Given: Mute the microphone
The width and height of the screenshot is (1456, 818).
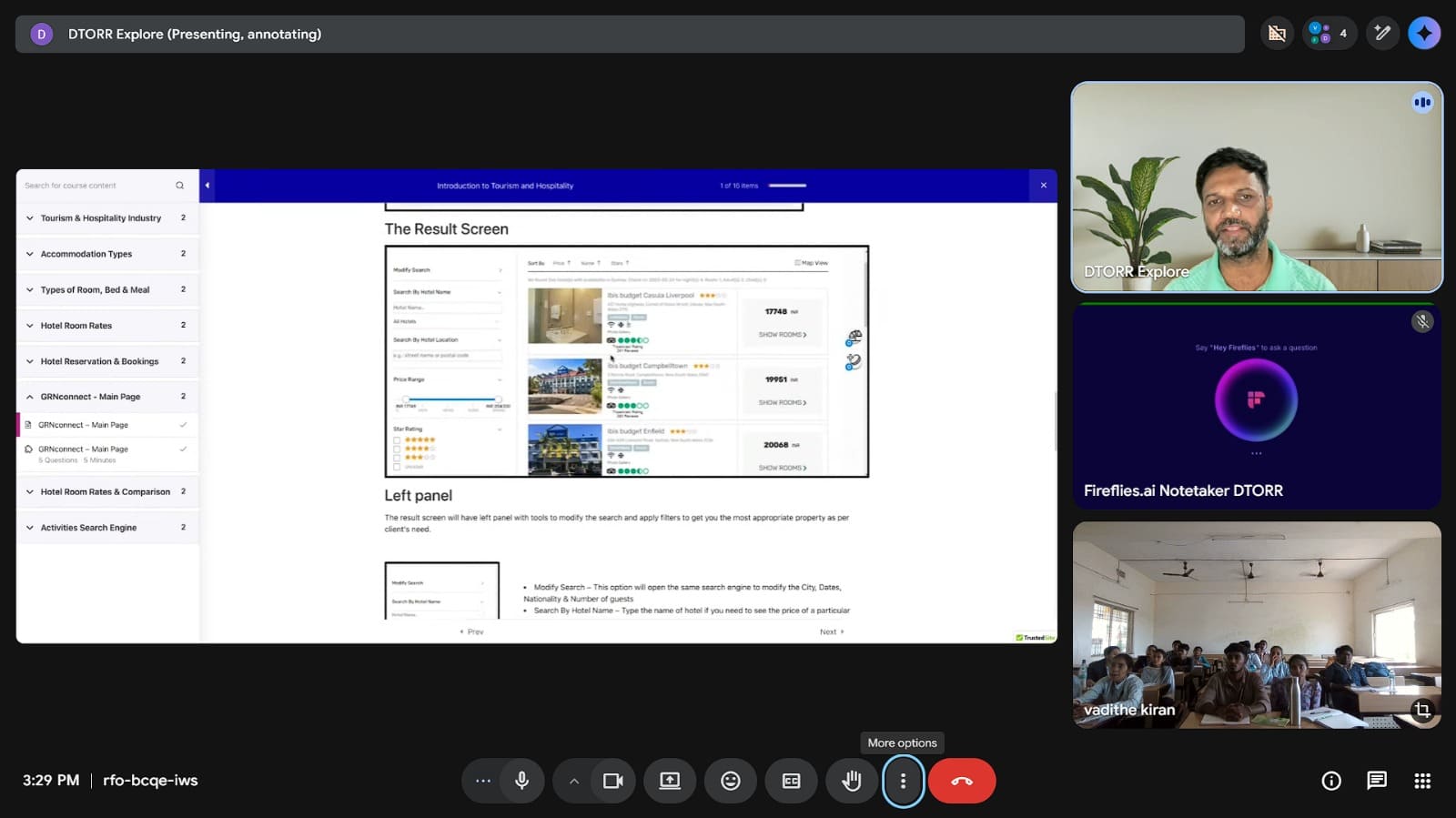Looking at the screenshot, I should (521, 781).
